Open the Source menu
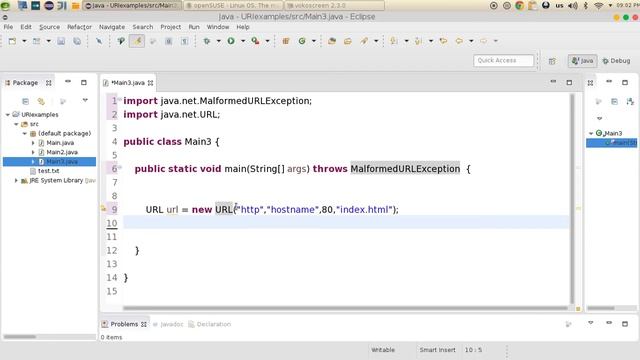The height and width of the screenshot is (360, 640). 49,27
